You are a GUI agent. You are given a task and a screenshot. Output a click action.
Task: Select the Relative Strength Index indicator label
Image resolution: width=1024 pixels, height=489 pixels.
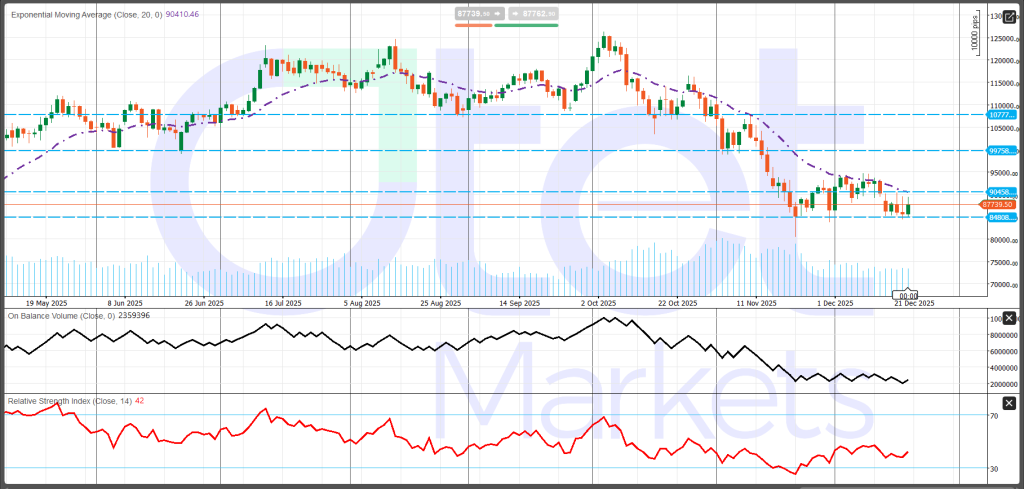point(75,400)
